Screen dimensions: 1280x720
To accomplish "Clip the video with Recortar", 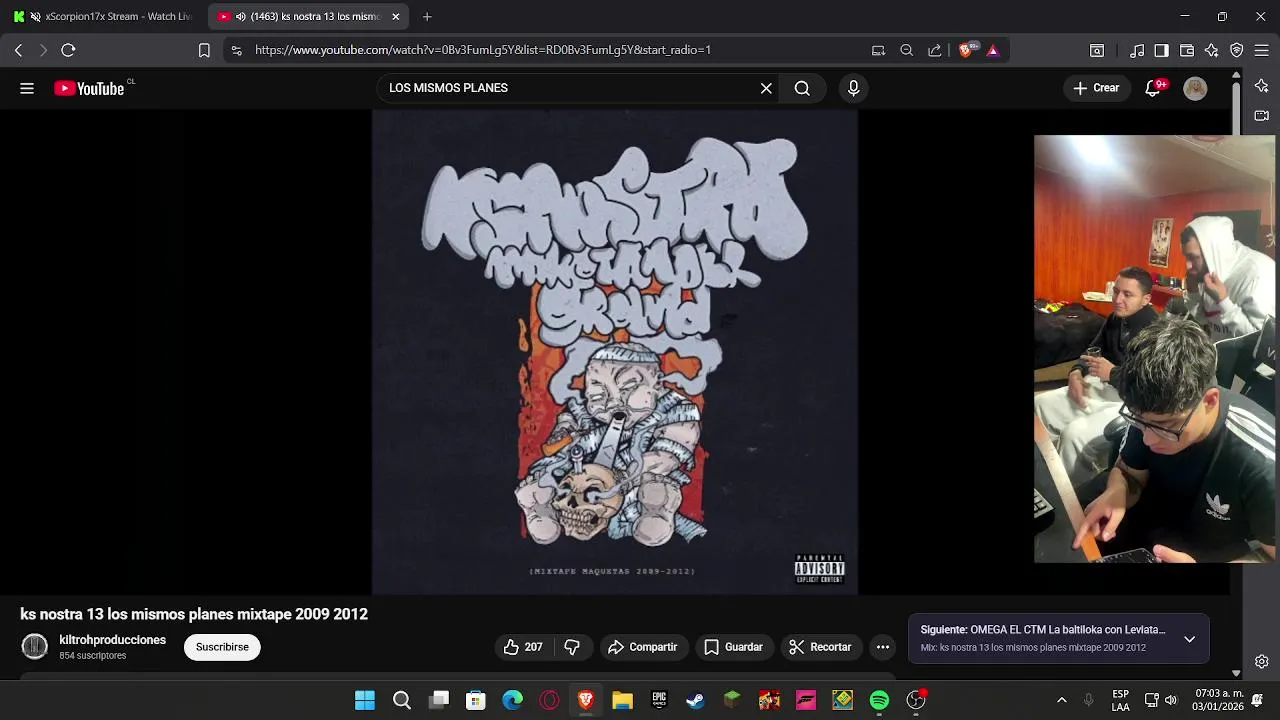I will [820, 647].
